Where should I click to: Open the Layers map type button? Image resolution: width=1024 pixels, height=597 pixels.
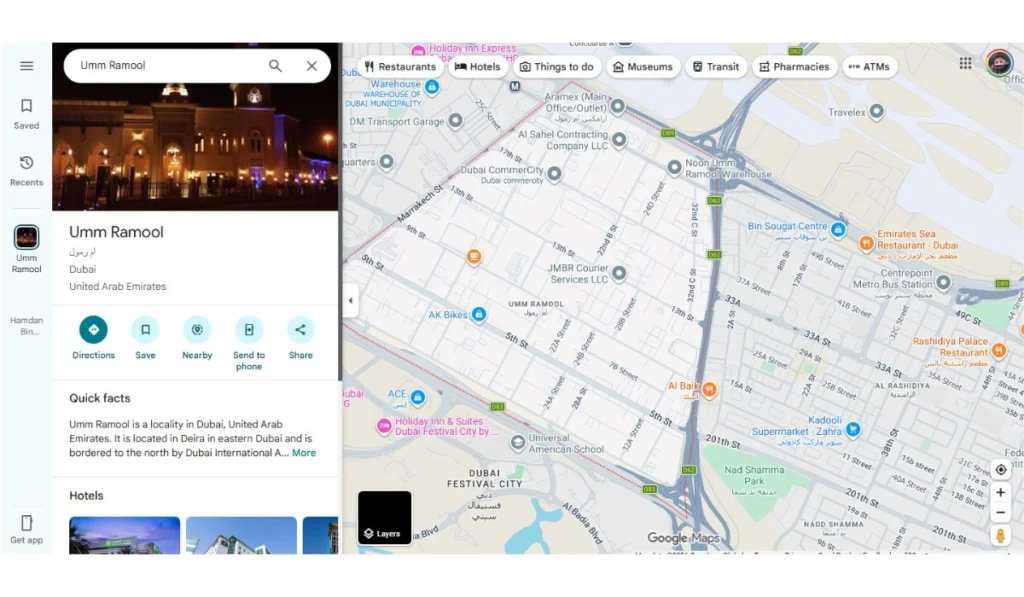coord(385,517)
